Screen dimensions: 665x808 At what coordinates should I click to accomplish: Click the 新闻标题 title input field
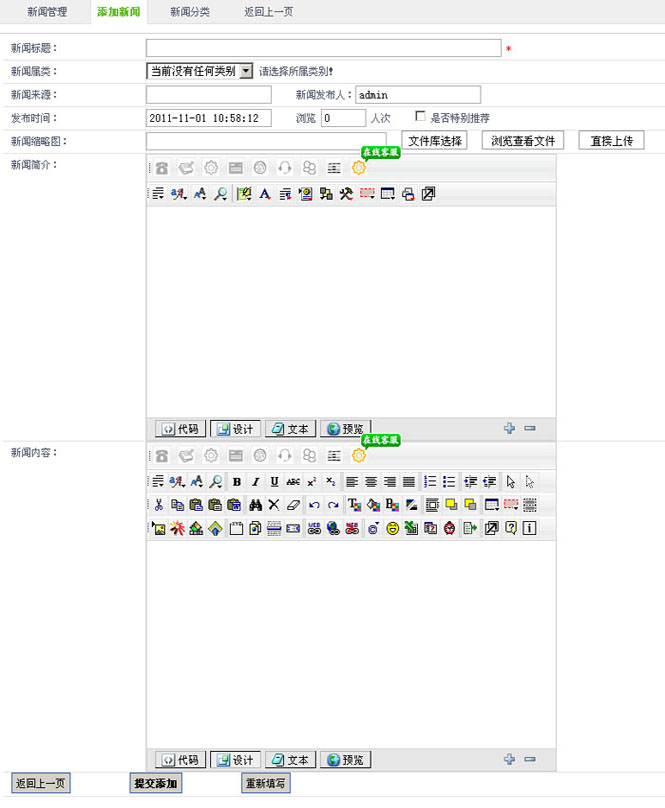(x=323, y=48)
